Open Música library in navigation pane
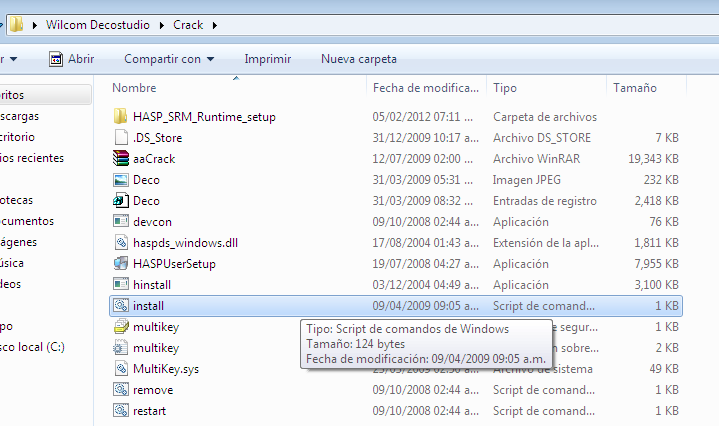 pyautogui.click(x=11, y=263)
